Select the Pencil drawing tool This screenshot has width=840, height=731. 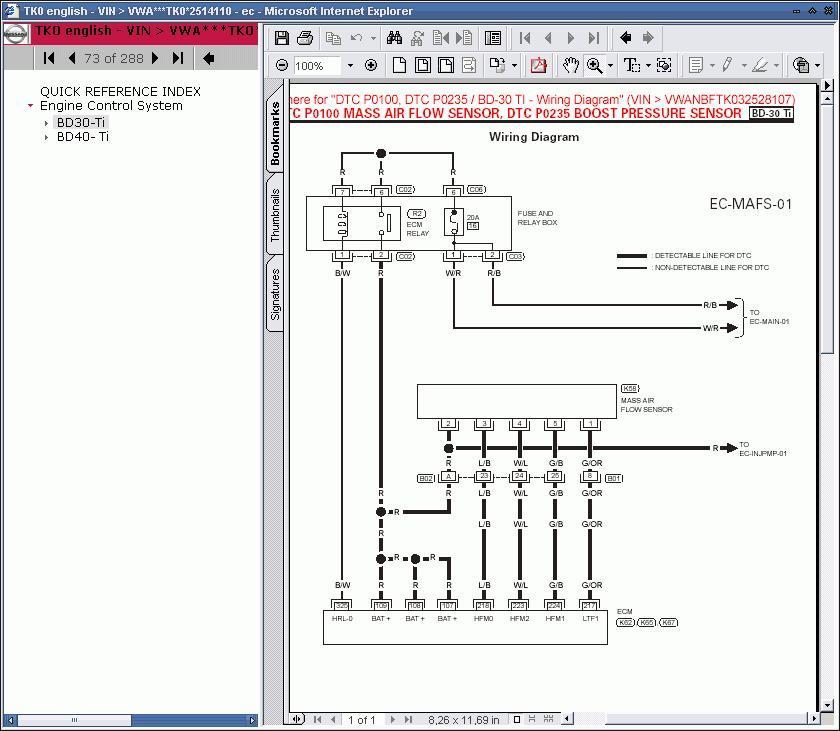tap(727, 65)
